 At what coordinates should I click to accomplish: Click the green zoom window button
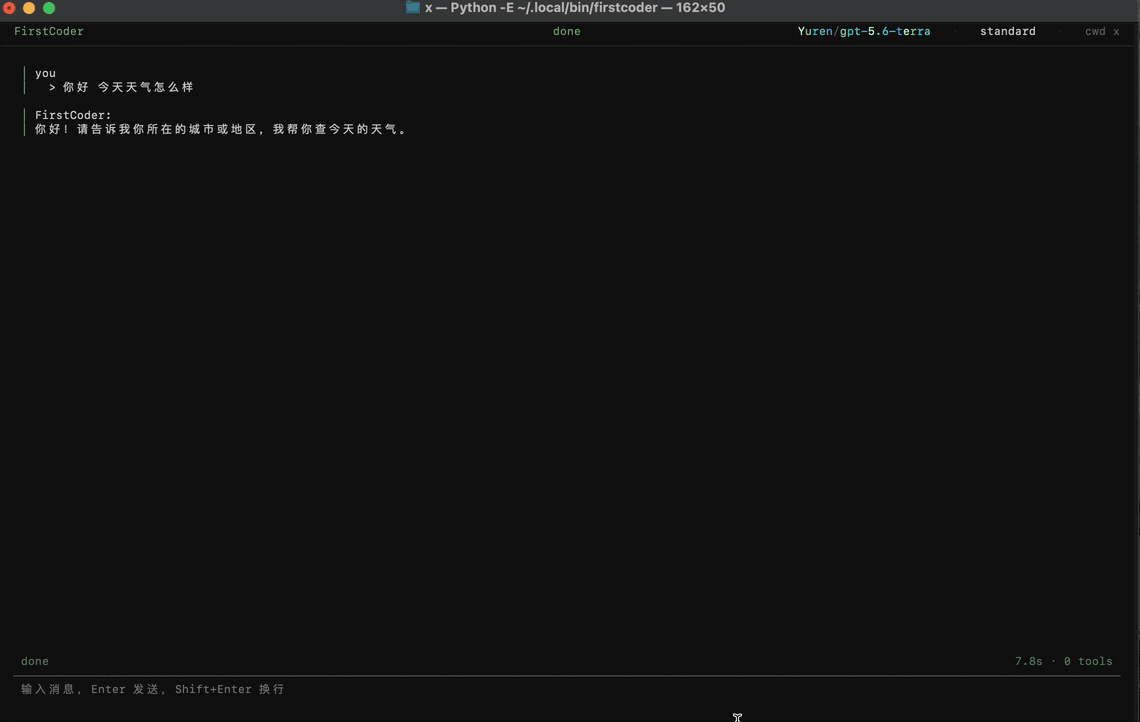pyautogui.click(x=49, y=8)
